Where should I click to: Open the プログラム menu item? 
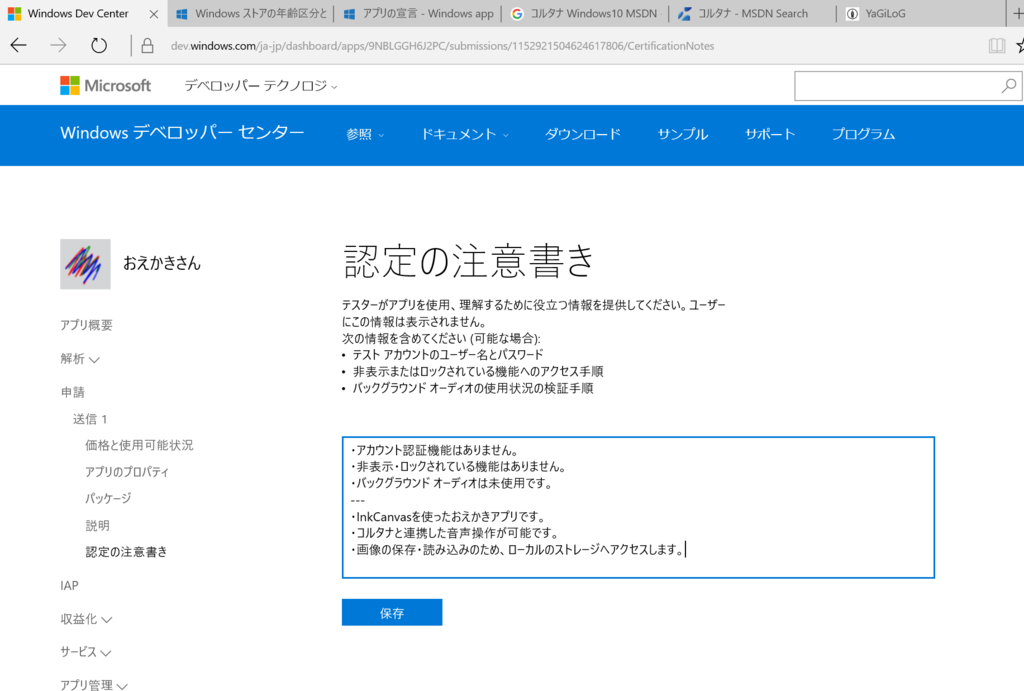coord(863,135)
